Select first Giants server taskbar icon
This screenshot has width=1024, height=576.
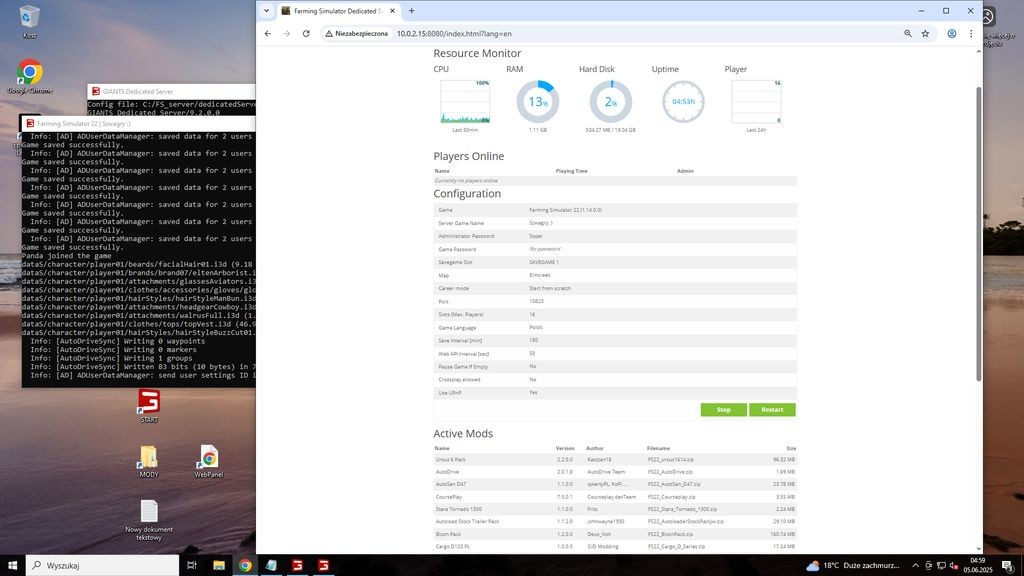(297, 565)
